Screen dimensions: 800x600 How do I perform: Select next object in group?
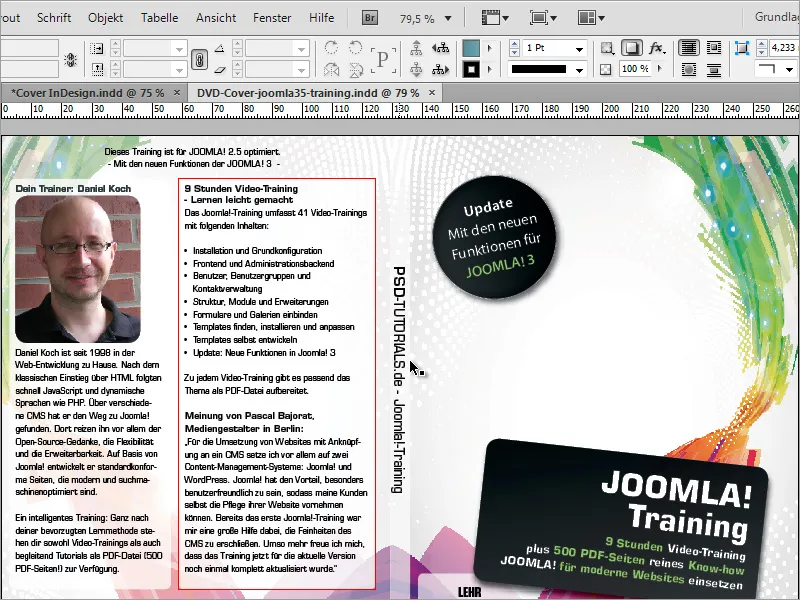click(x=441, y=69)
